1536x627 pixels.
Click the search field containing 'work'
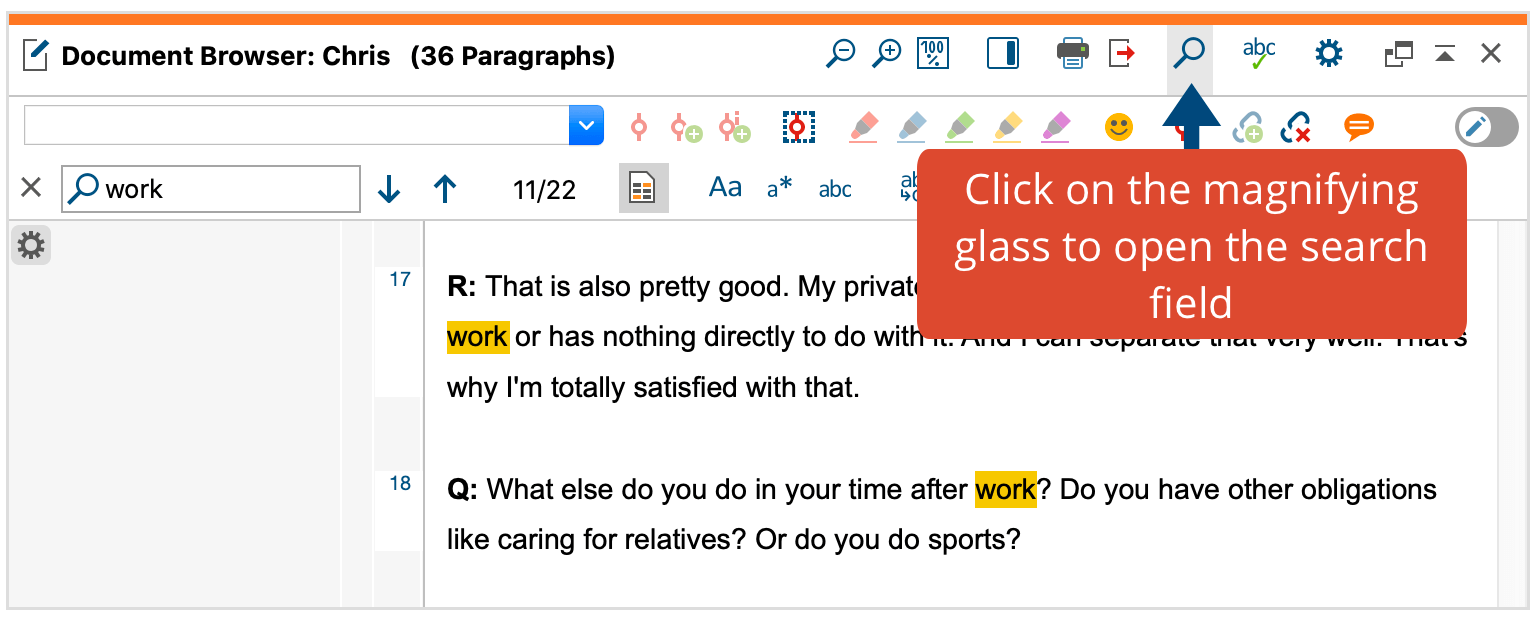pyautogui.click(x=211, y=189)
